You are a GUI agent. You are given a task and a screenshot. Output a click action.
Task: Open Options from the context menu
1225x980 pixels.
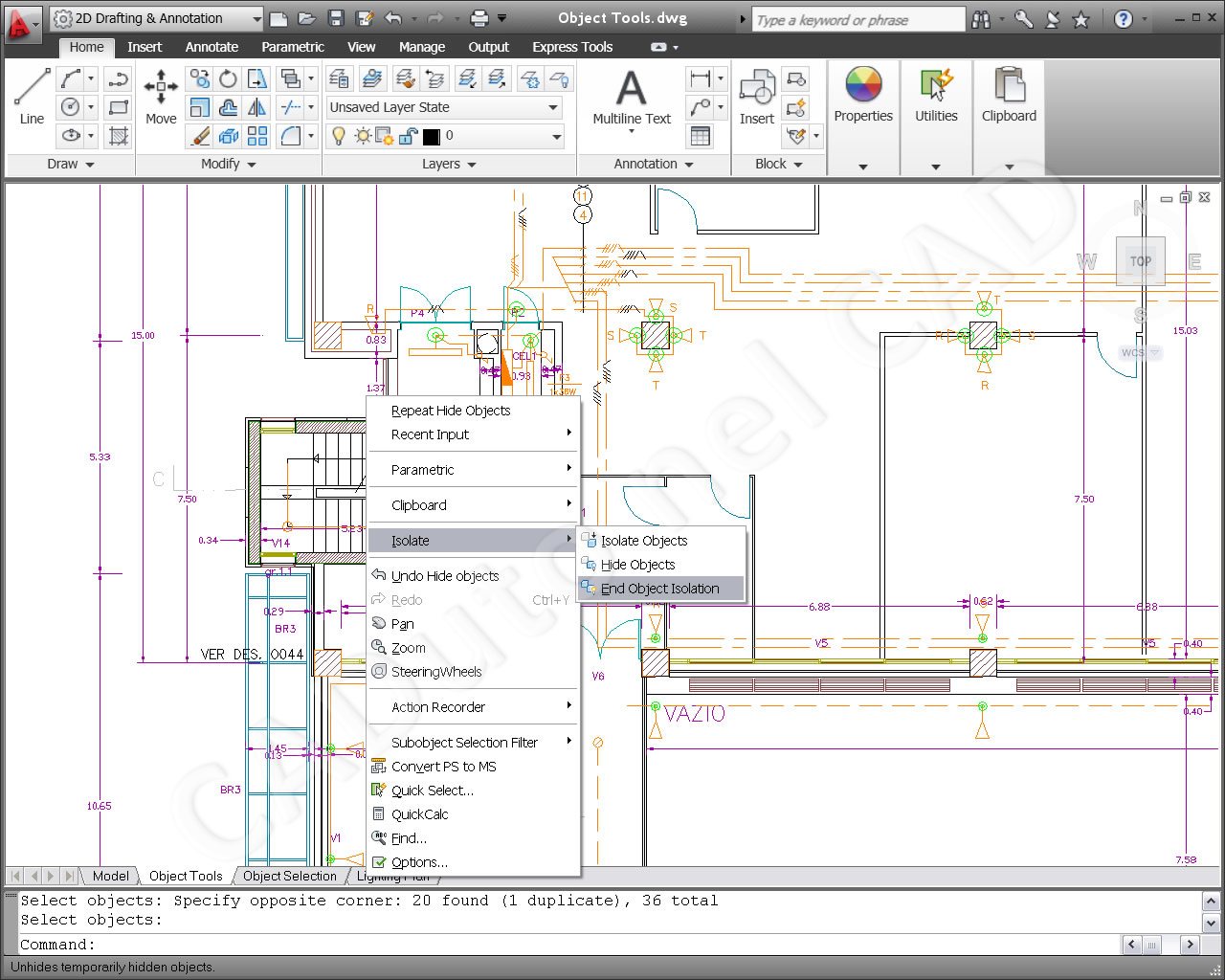(x=419, y=862)
